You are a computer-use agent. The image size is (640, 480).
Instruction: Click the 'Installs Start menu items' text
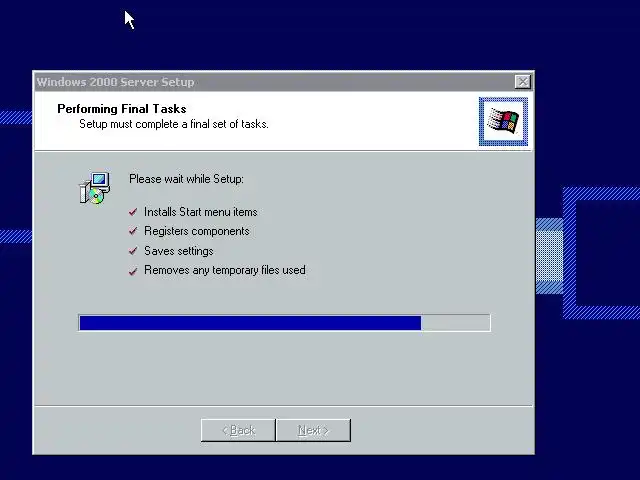200,212
